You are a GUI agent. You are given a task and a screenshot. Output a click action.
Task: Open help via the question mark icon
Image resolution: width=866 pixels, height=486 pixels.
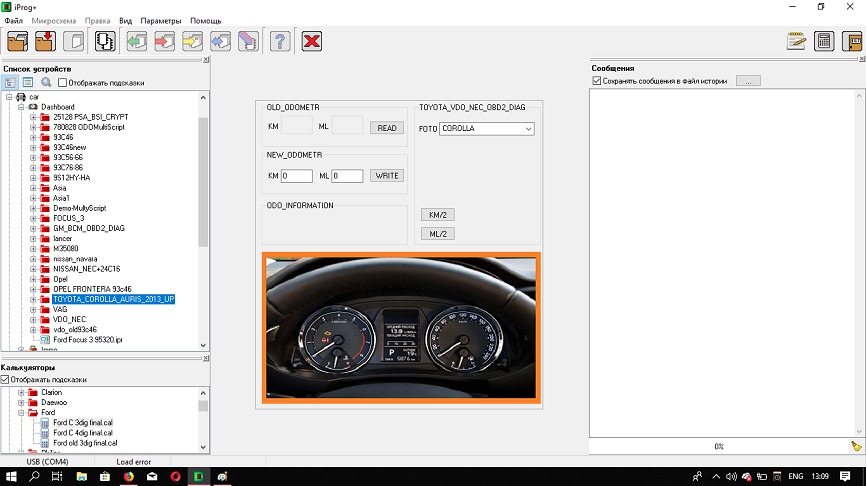click(x=280, y=41)
